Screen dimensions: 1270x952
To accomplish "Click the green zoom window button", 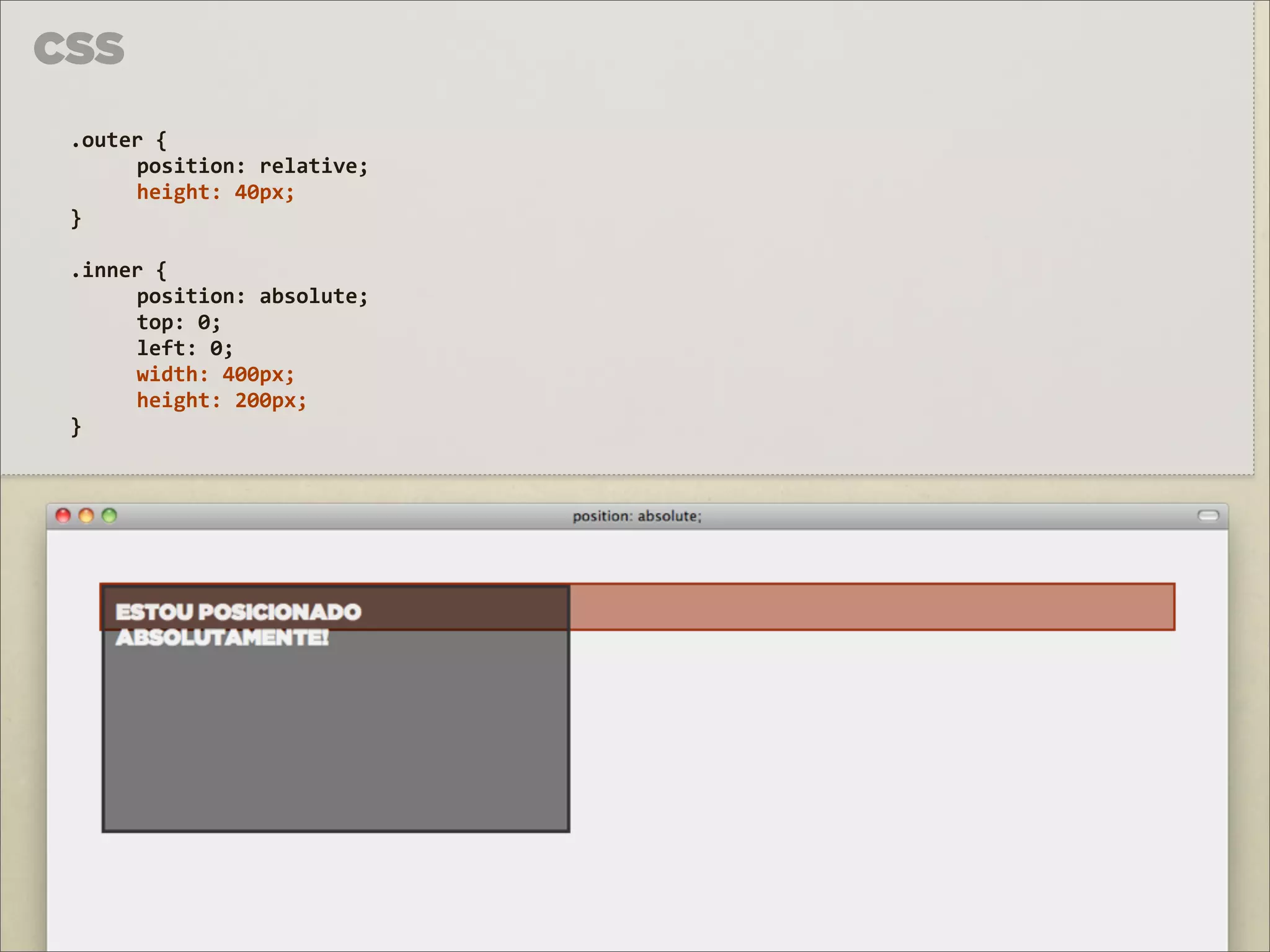I will [109, 516].
